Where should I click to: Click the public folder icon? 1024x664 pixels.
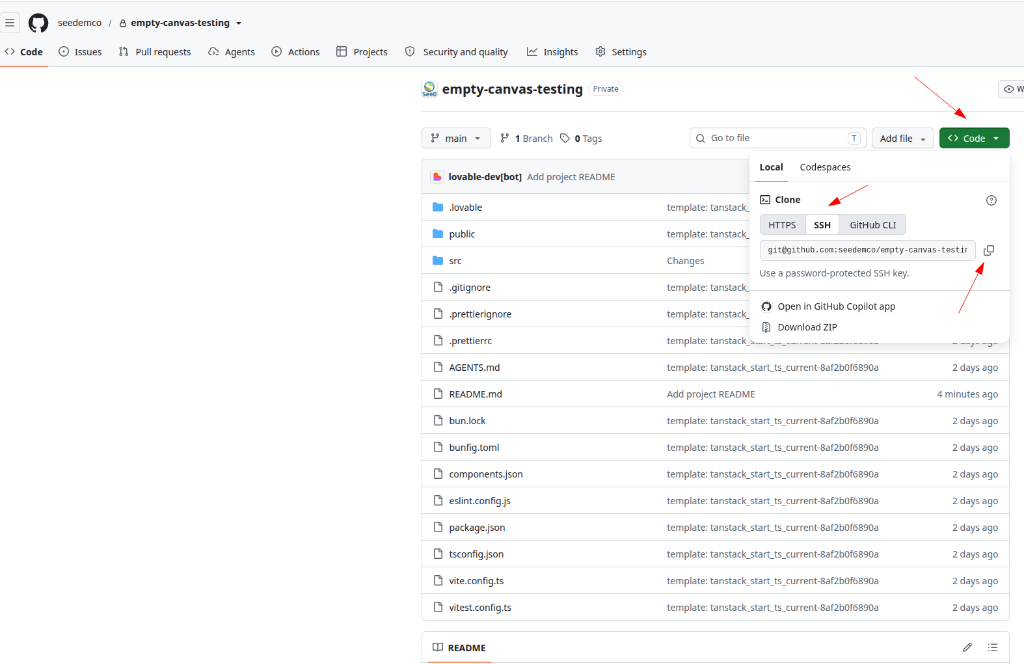tap(438, 234)
